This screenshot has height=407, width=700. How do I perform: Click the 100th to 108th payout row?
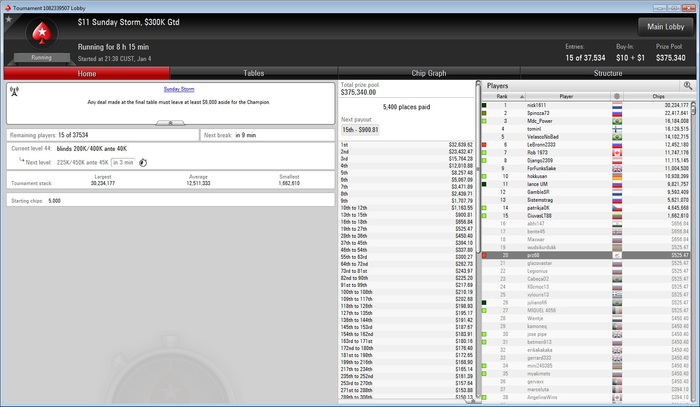coord(406,292)
